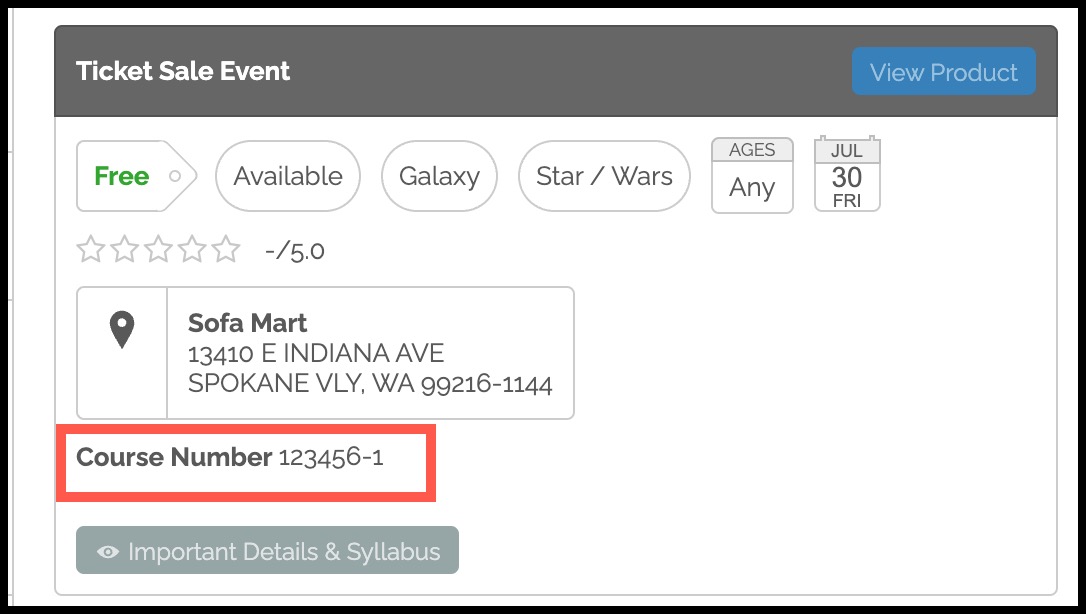This screenshot has width=1086, height=614.
Task: Select the Star / Wars tag pill
Action: tap(604, 176)
